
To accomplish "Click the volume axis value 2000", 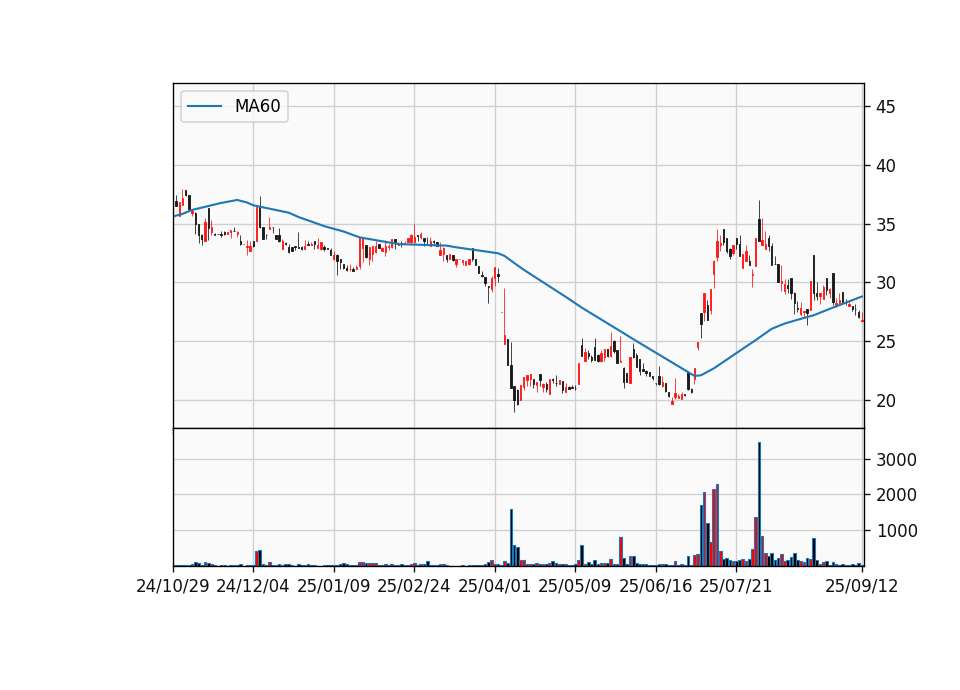I will pyautogui.click(x=896, y=495).
